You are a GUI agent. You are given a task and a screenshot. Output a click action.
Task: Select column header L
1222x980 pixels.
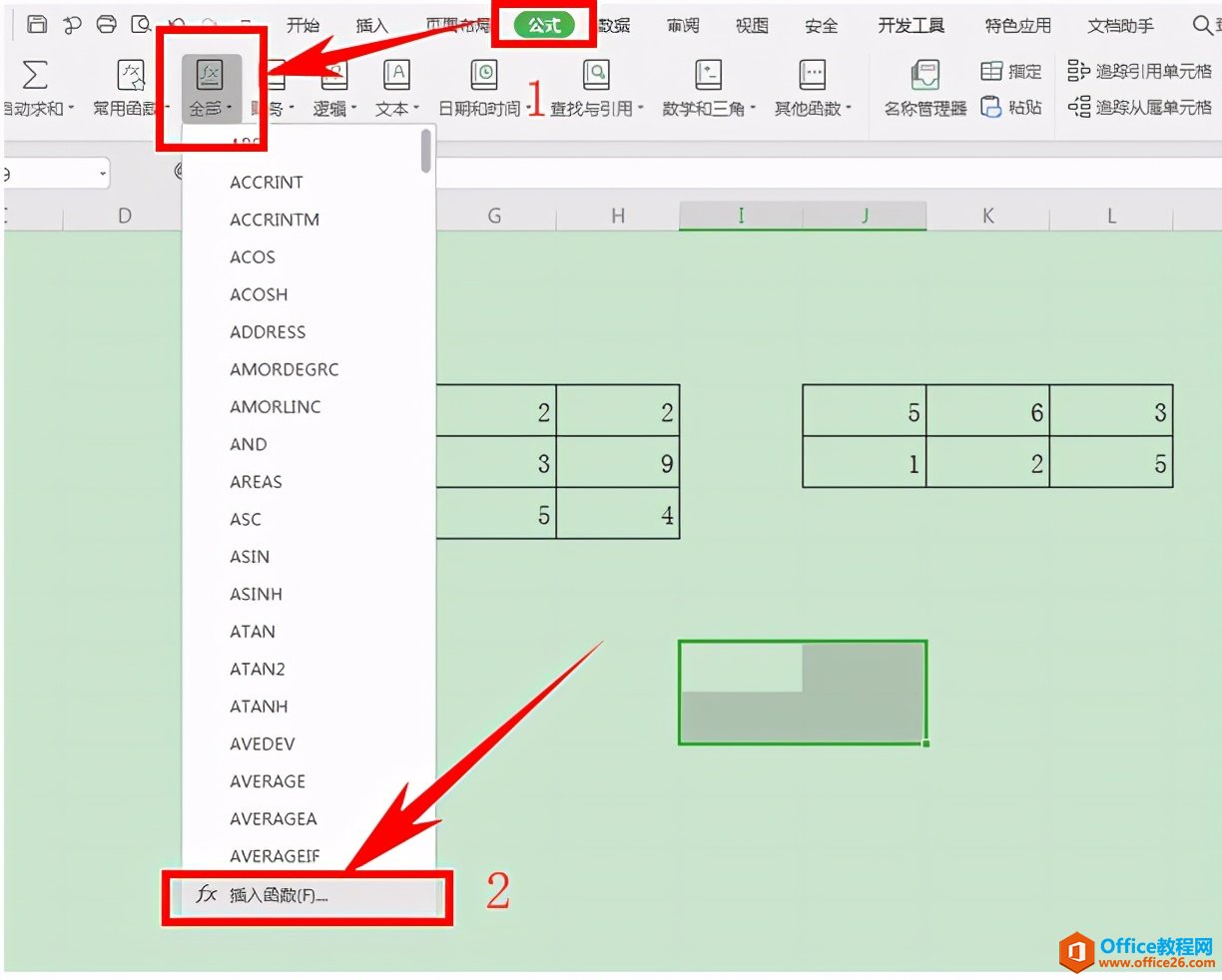pyautogui.click(x=1111, y=216)
